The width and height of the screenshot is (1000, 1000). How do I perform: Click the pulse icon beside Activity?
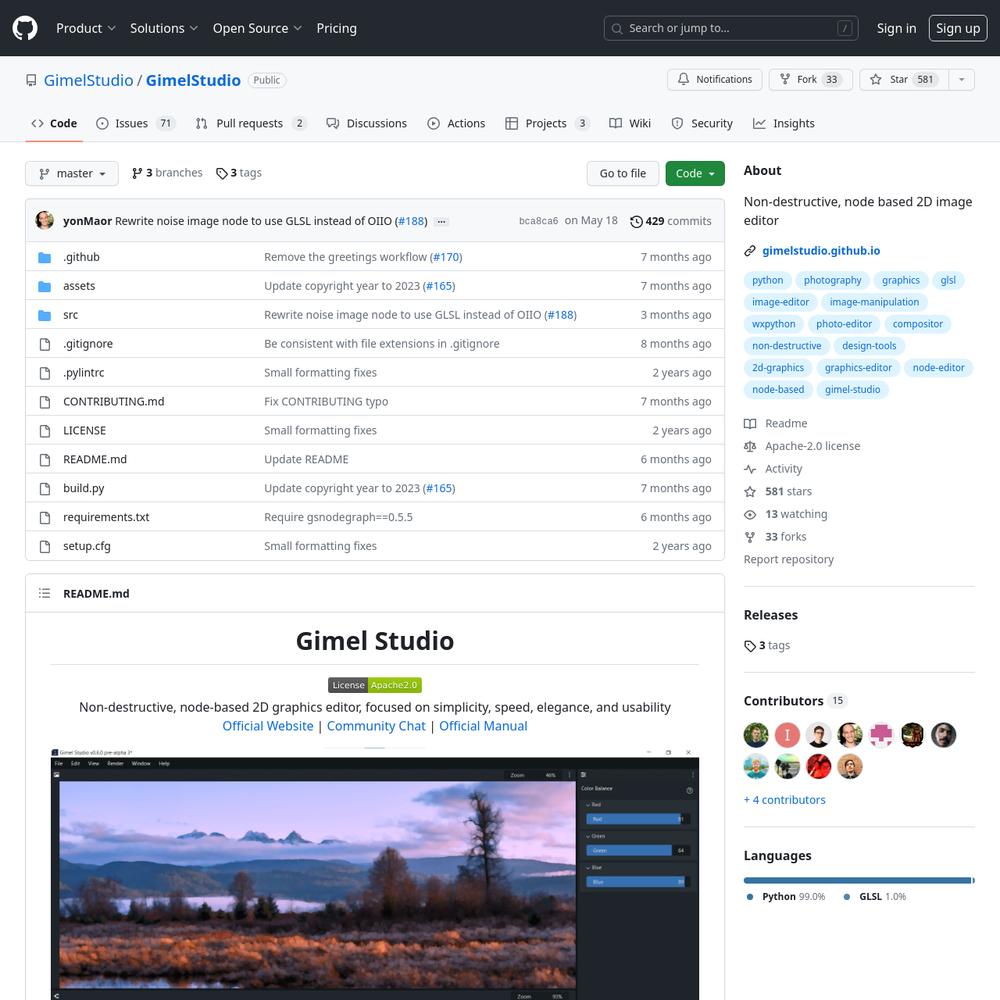[750, 469]
